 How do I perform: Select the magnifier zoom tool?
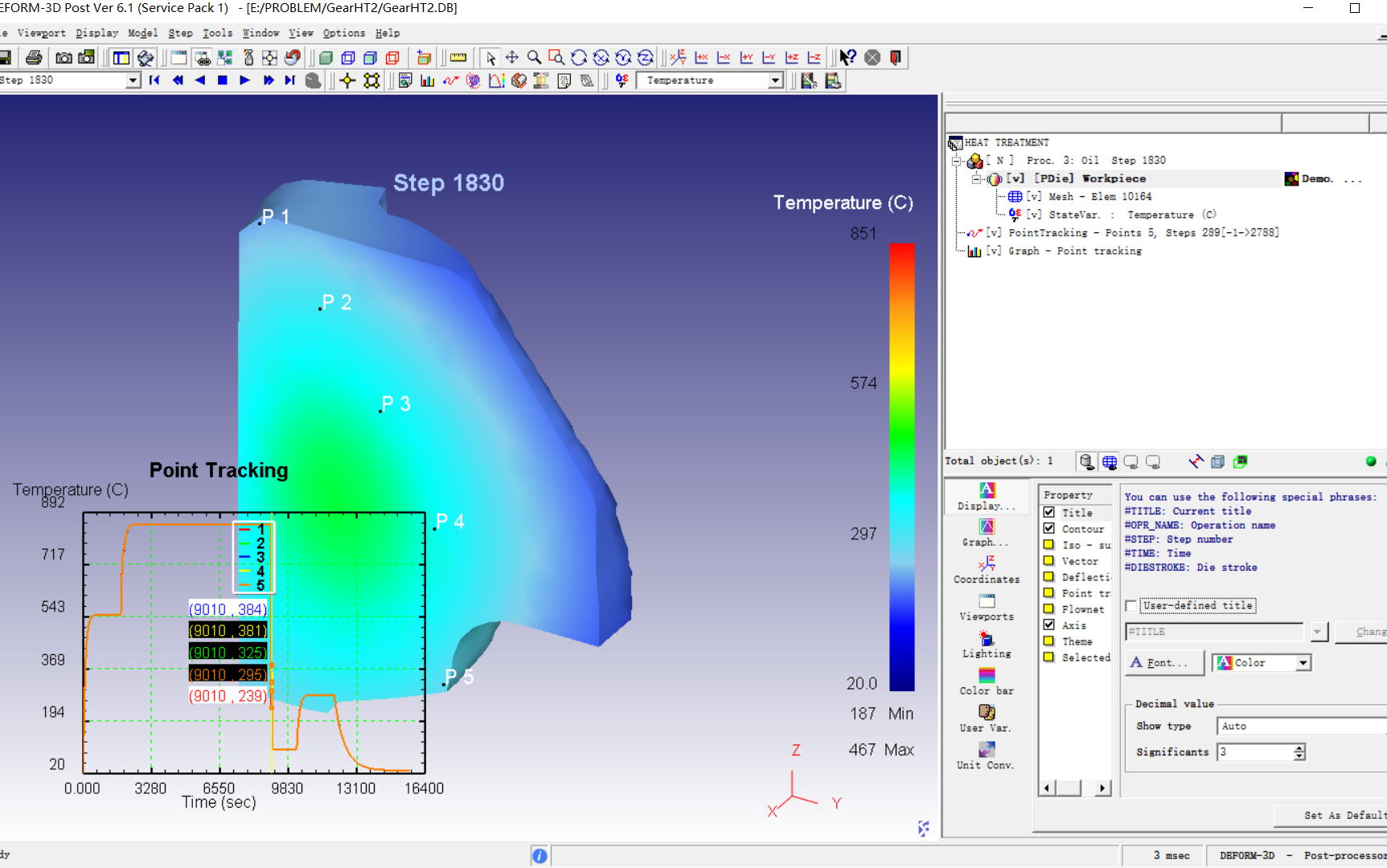(534, 58)
